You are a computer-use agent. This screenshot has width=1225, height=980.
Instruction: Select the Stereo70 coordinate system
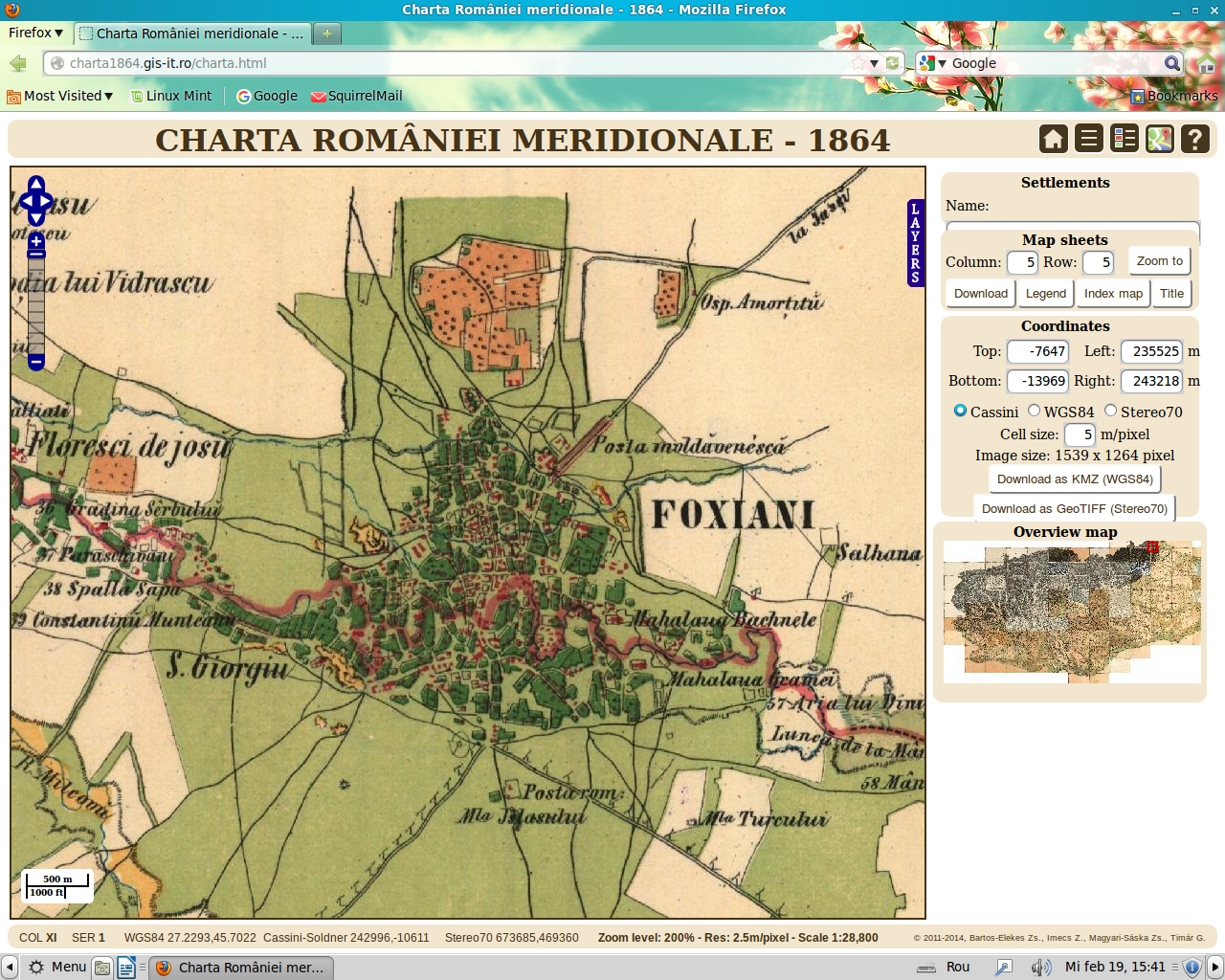(1110, 411)
